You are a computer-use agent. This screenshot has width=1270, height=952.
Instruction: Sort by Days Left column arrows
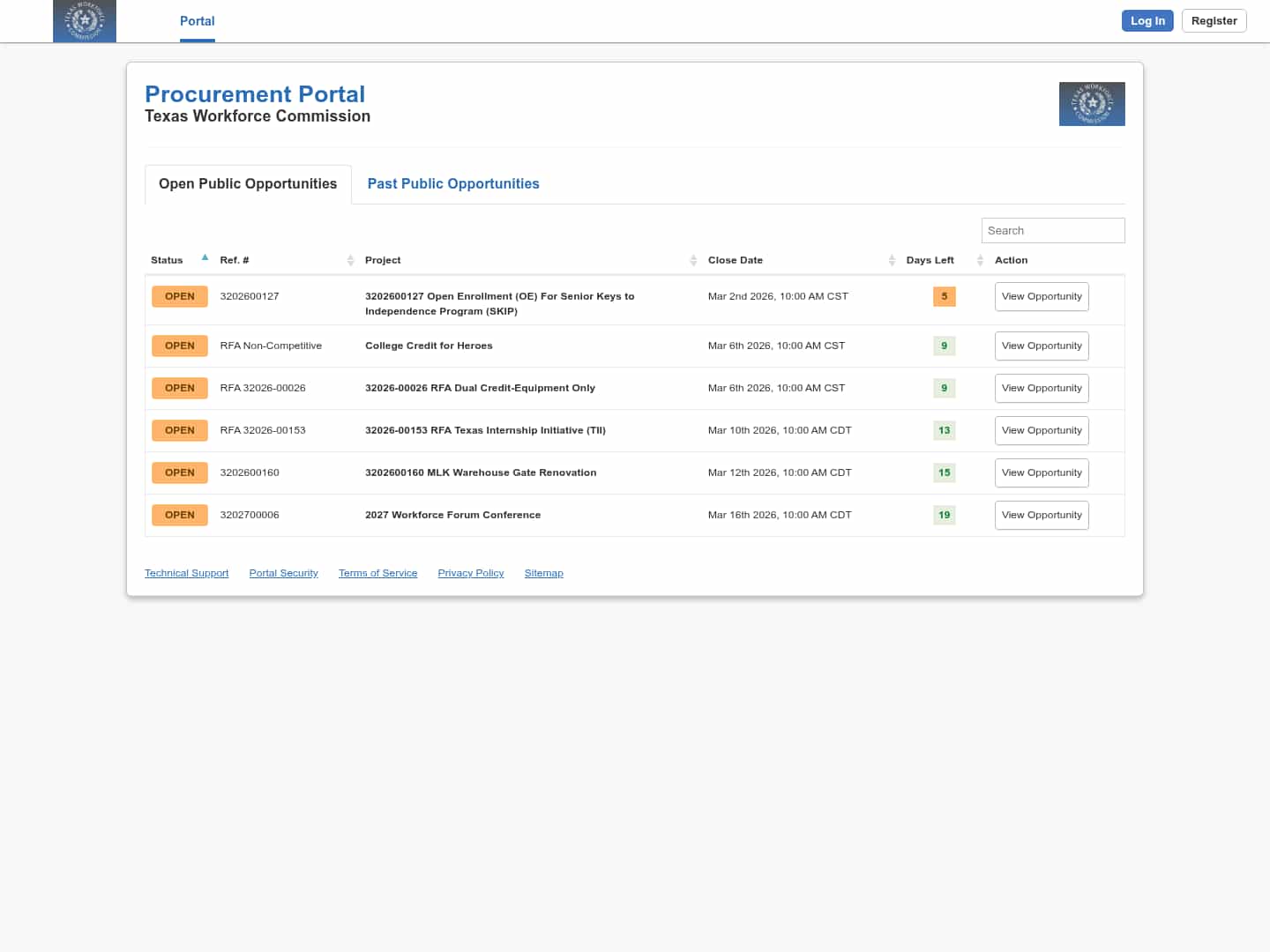pyautogui.click(x=980, y=260)
